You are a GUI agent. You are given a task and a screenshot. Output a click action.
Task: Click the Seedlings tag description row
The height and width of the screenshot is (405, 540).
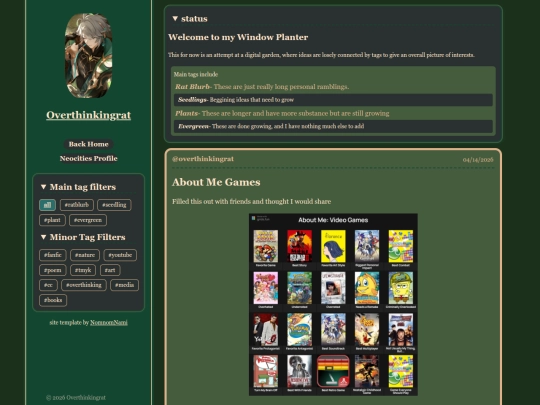333,100
